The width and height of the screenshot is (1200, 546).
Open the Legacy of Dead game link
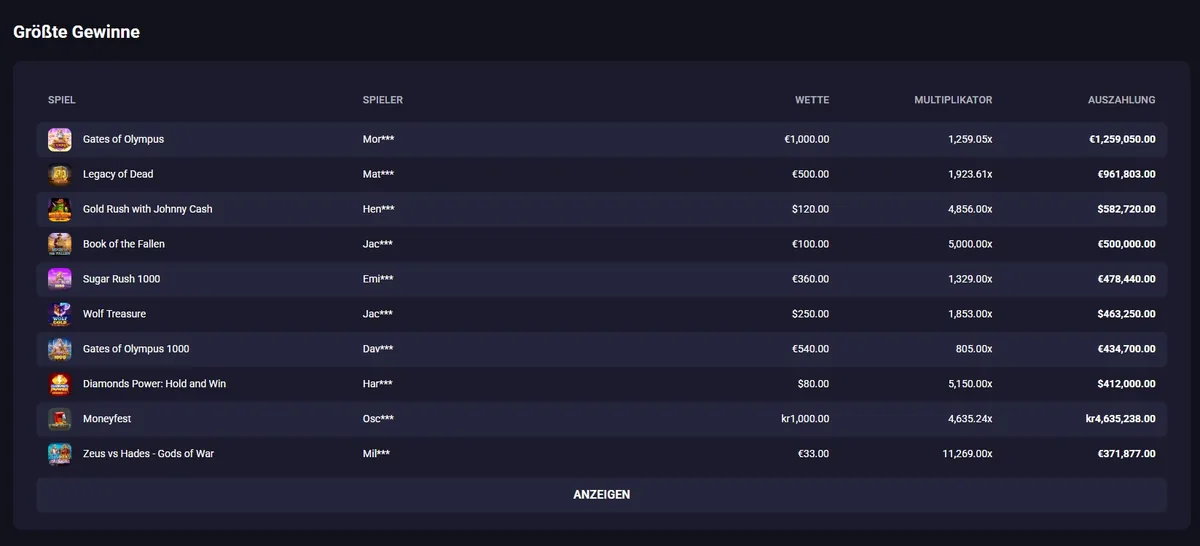click(x=118, y=174)
